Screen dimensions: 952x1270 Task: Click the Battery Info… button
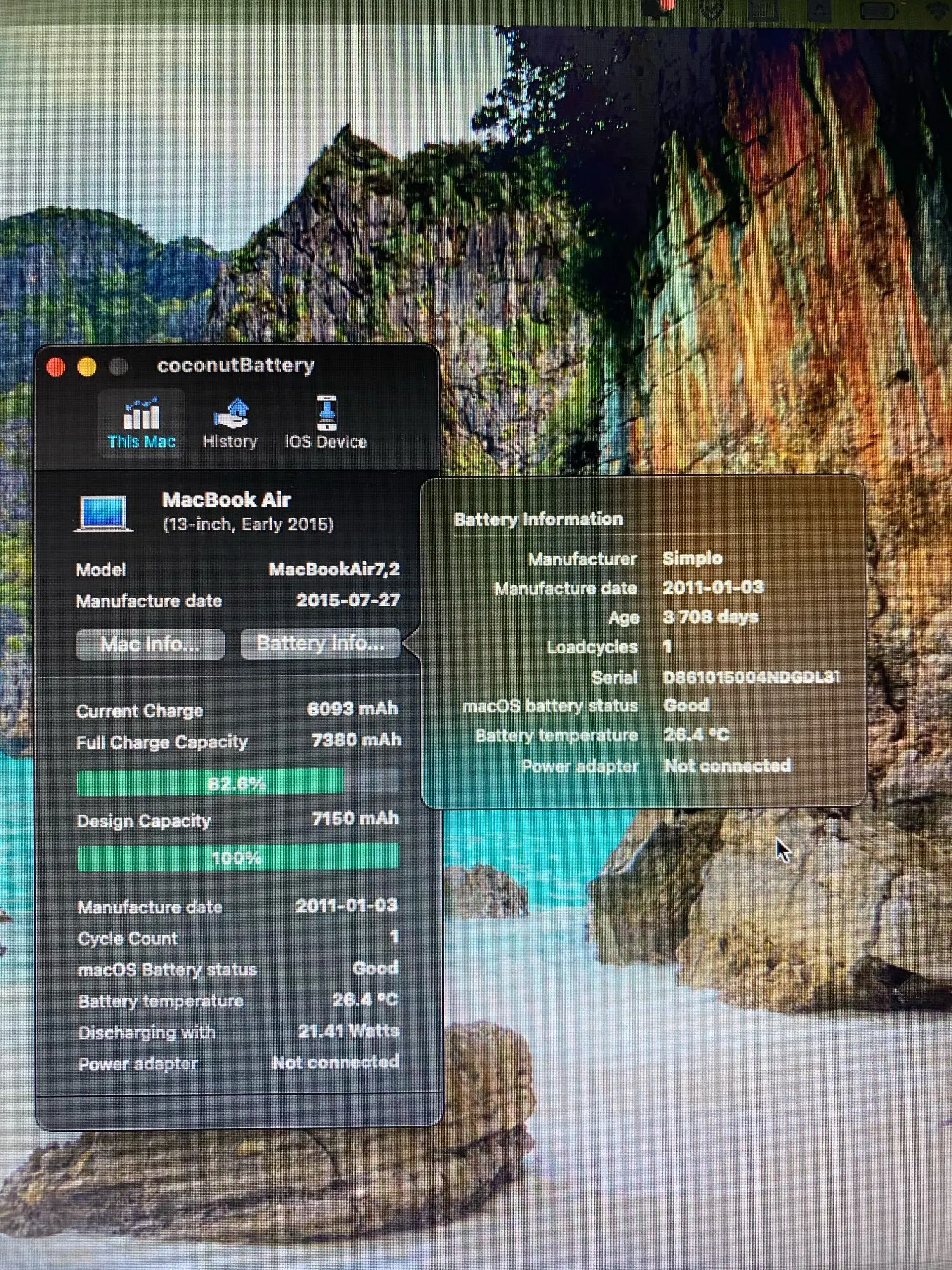click(x=321, y=643)
